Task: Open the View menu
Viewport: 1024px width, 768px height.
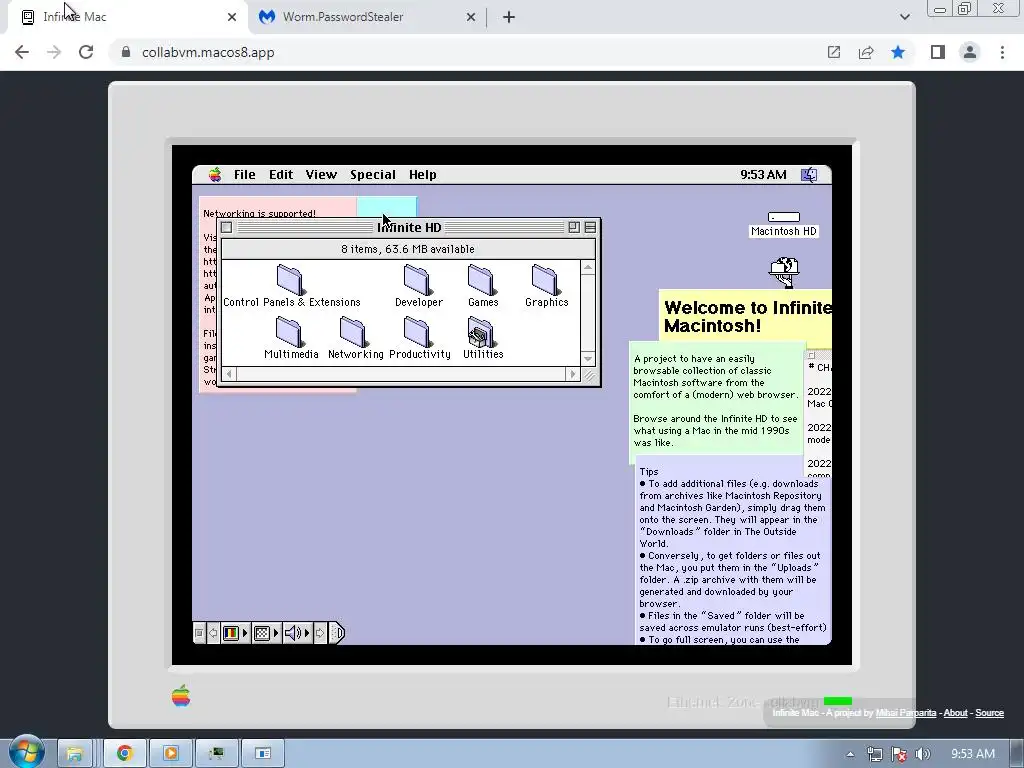Action: click(x=321, y=174)
